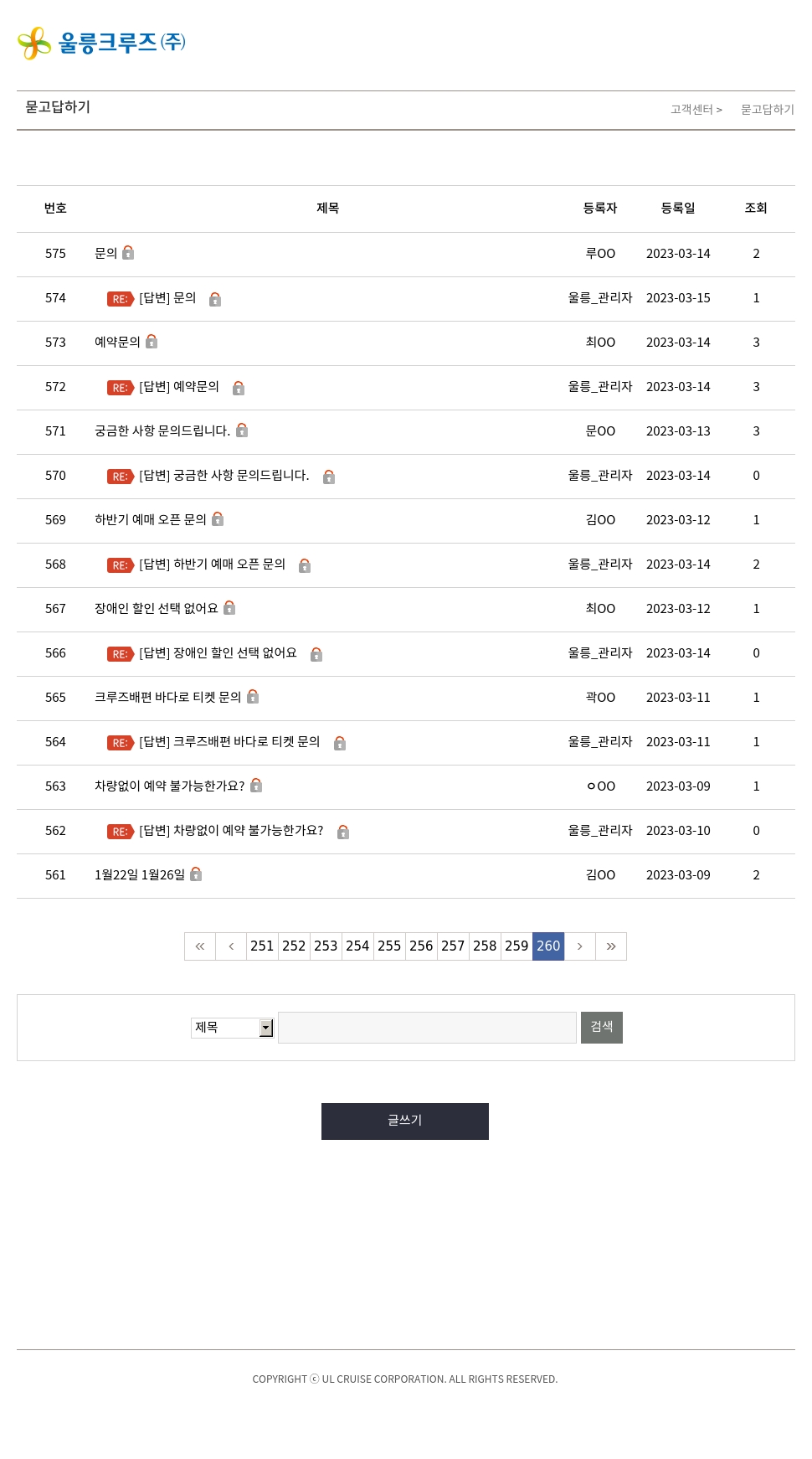Screen dimensions: 812x1459
Task: Select page 251 in pagination
Action: (262, 946)
